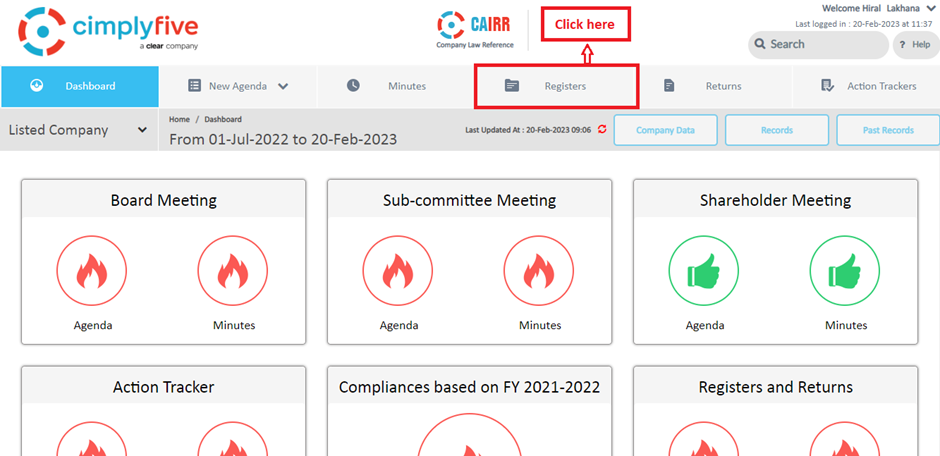Click the Action Tracker card title
This screenshot has height=456, width=940.
tap(164, 388)
